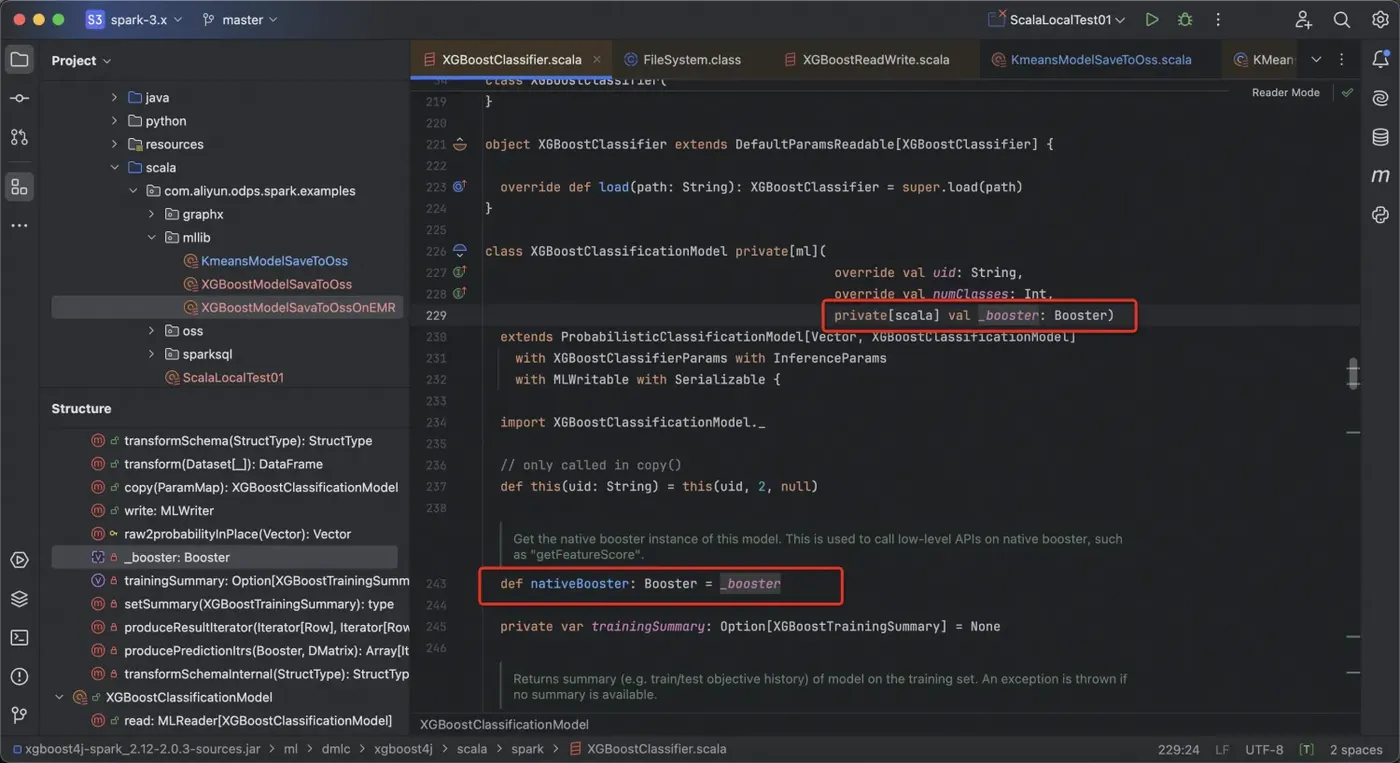
Task: Expand the oss package
Action: [x=152, y=331]
